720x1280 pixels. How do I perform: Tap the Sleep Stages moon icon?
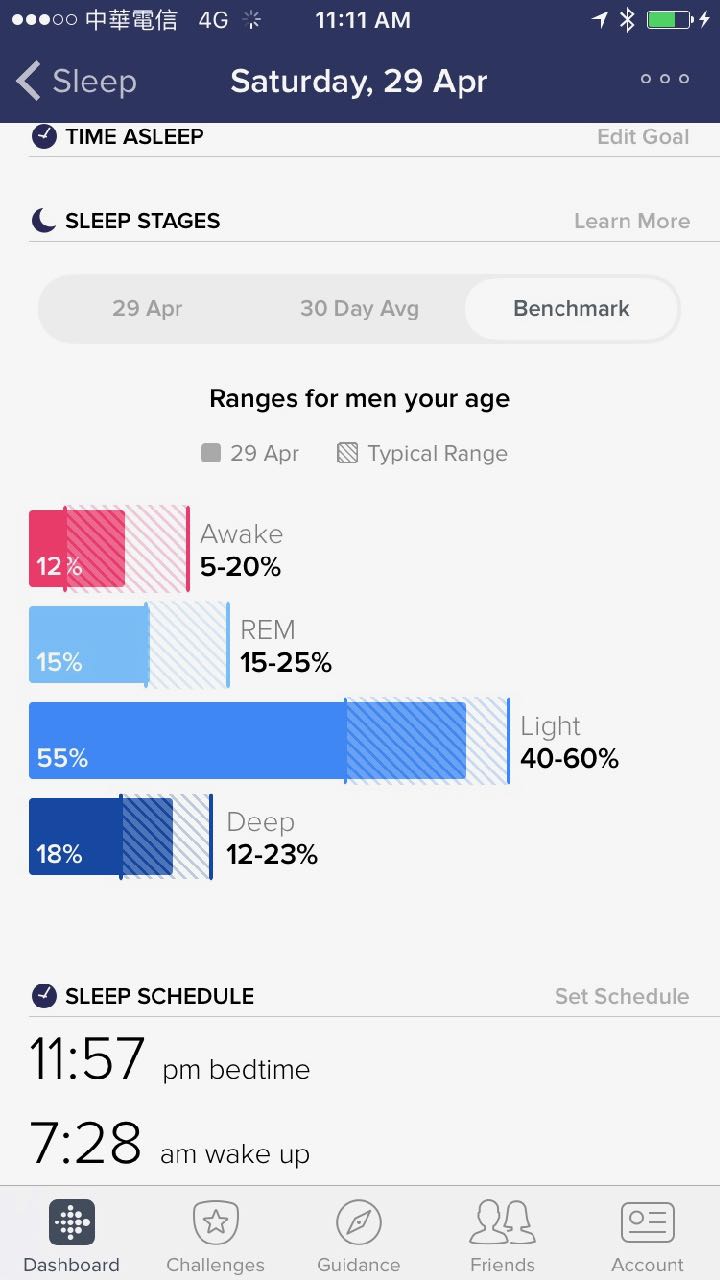[44, 220]
